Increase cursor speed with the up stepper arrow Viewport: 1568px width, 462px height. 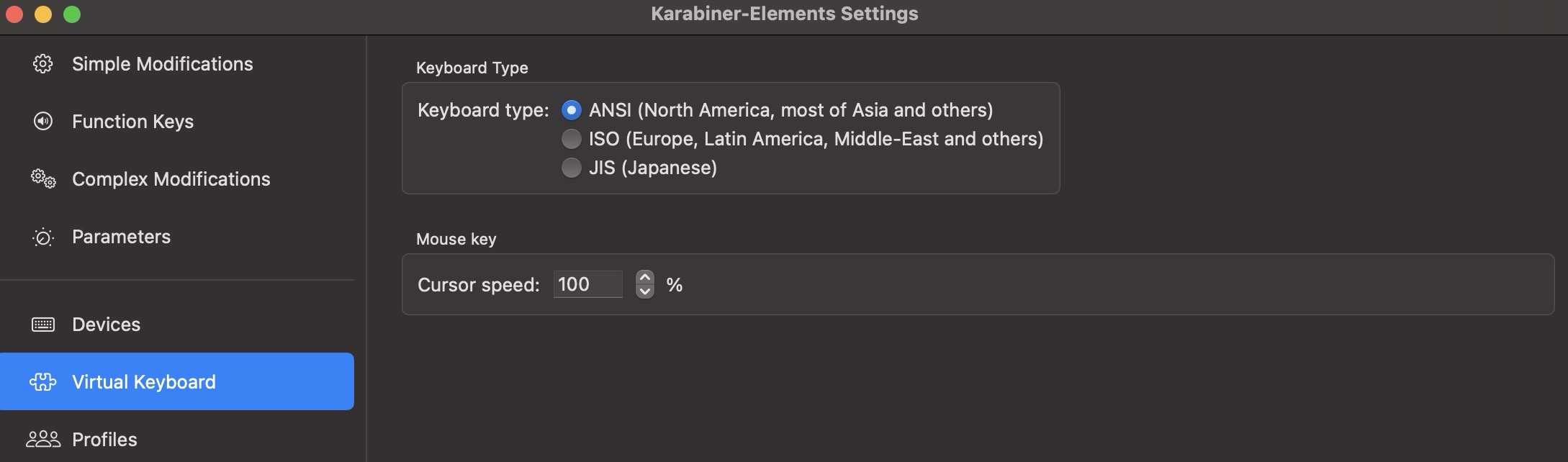(645, 277)
